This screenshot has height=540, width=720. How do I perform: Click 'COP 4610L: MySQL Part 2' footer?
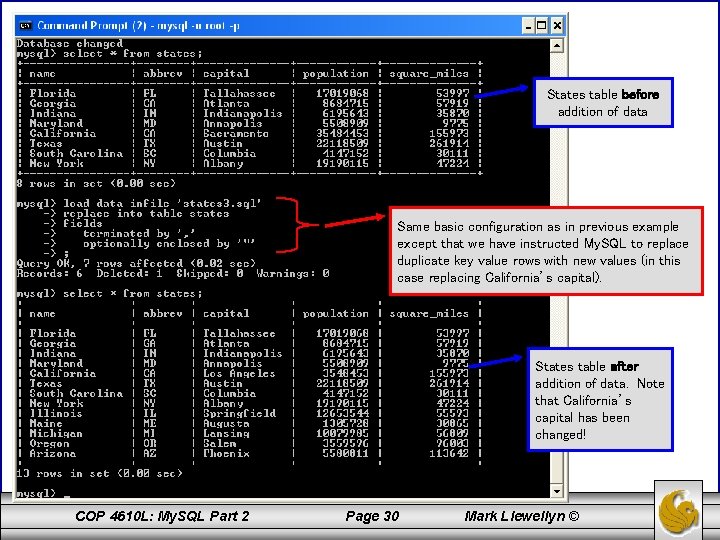(162, 517)
